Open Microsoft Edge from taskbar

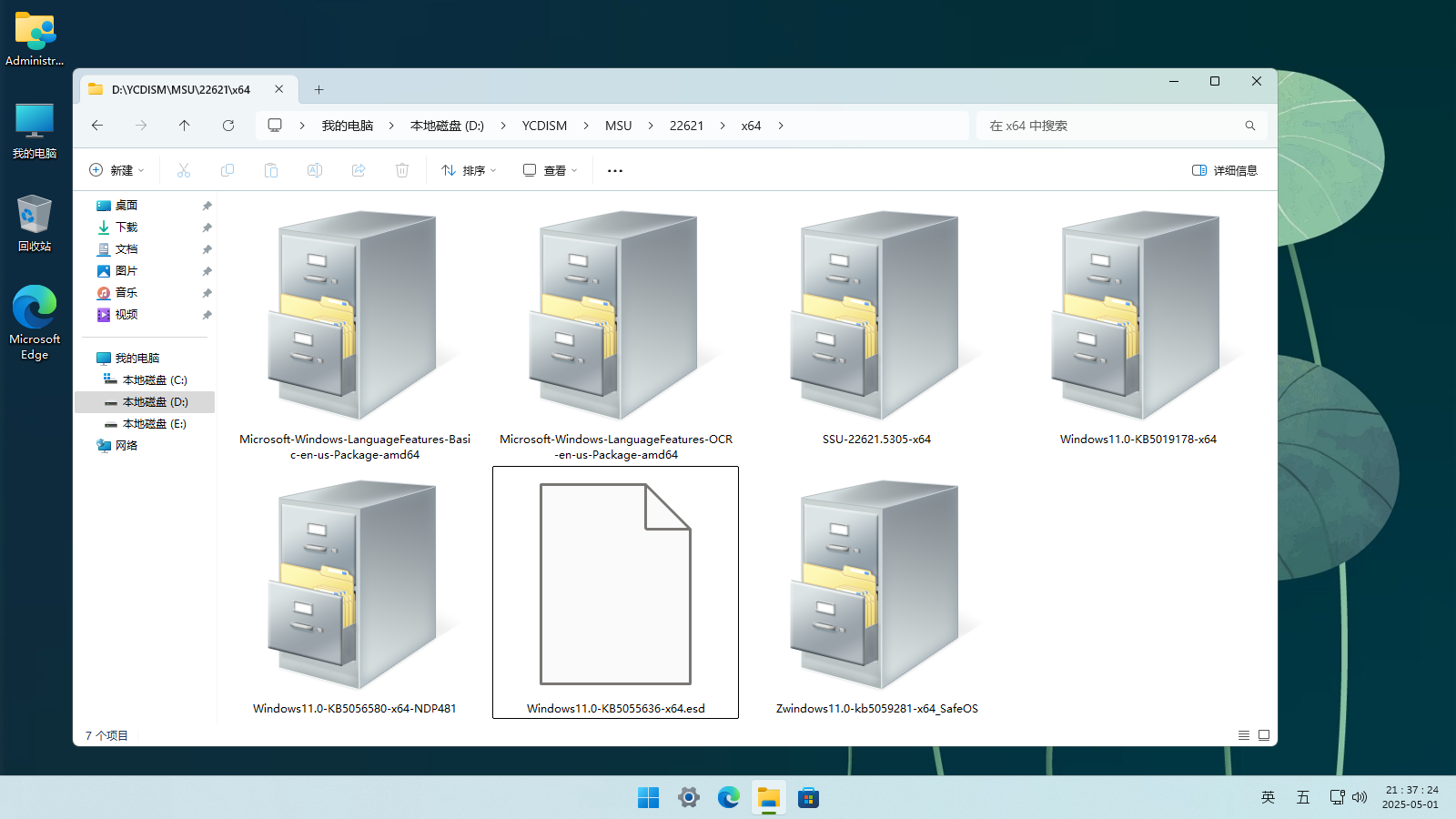[x=729, y=798]
